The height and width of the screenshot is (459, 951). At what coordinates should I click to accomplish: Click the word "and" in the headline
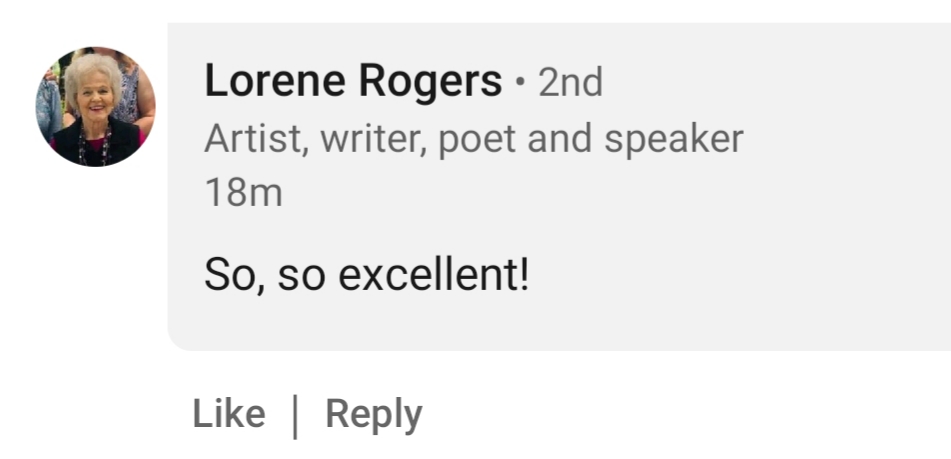(x=558, y=139)
